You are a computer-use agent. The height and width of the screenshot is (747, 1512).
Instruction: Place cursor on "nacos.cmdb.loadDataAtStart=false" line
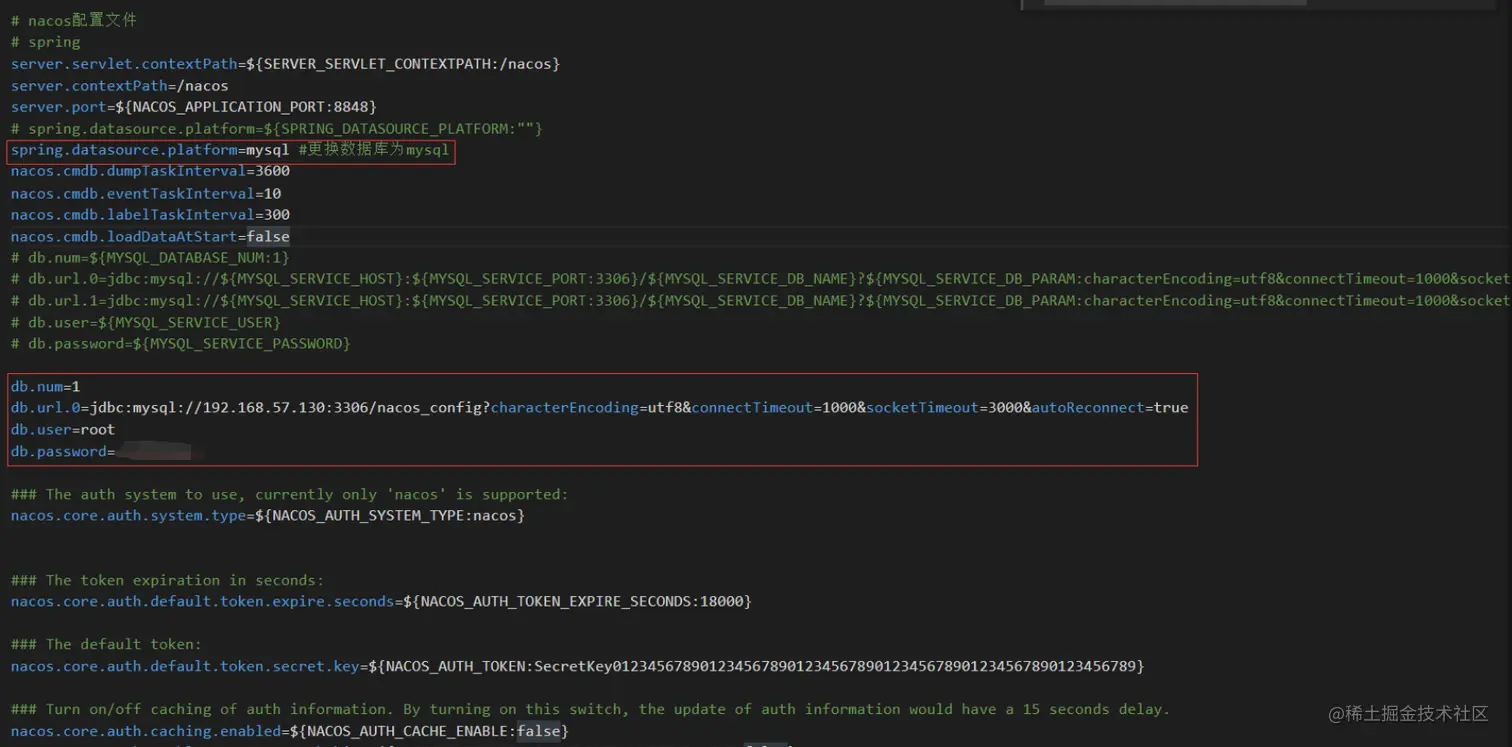150,237
